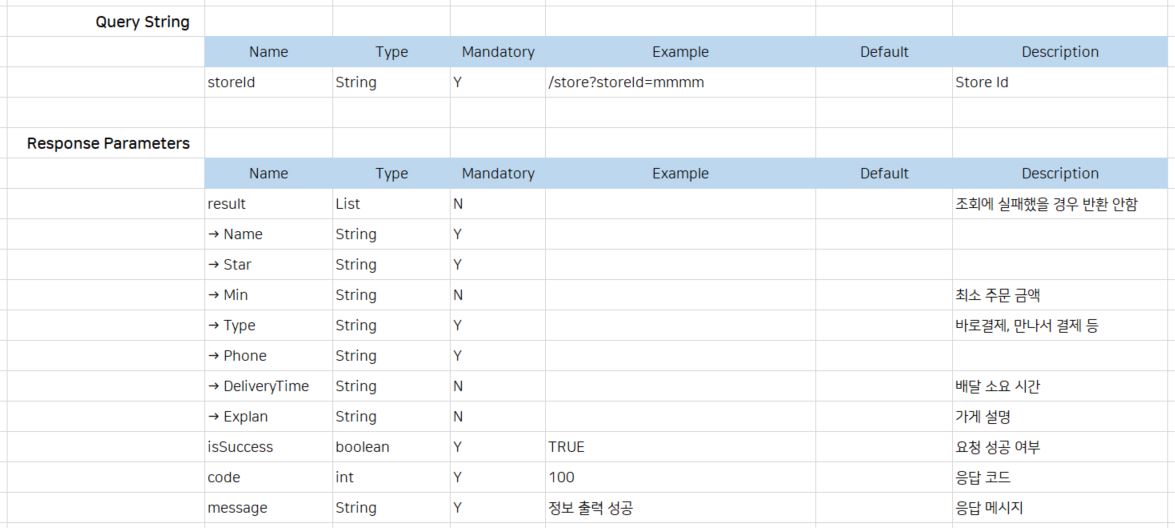This screenshot has width=1175, height=528.
Task: Click the example cell containing "100"
Action: tap(561, 477)
